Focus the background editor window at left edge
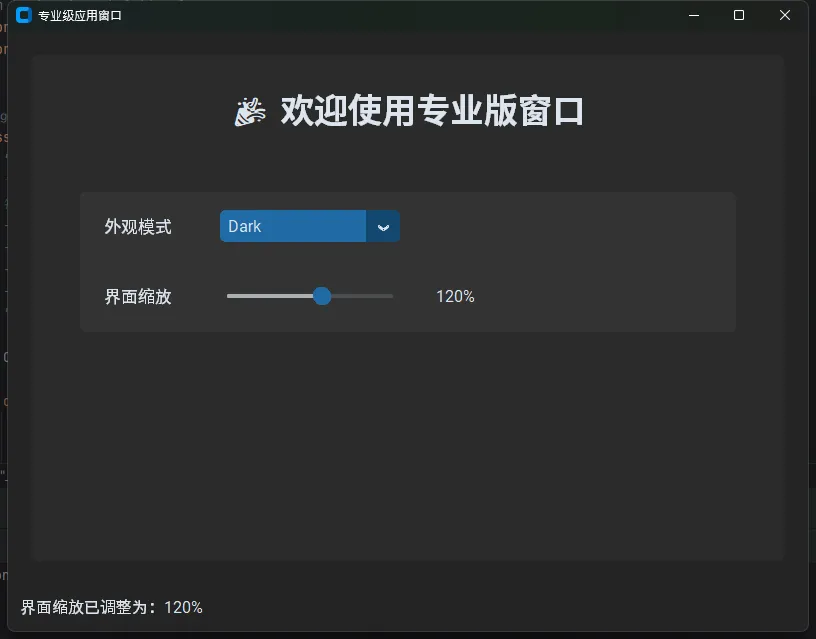 [x=3, y=300]
